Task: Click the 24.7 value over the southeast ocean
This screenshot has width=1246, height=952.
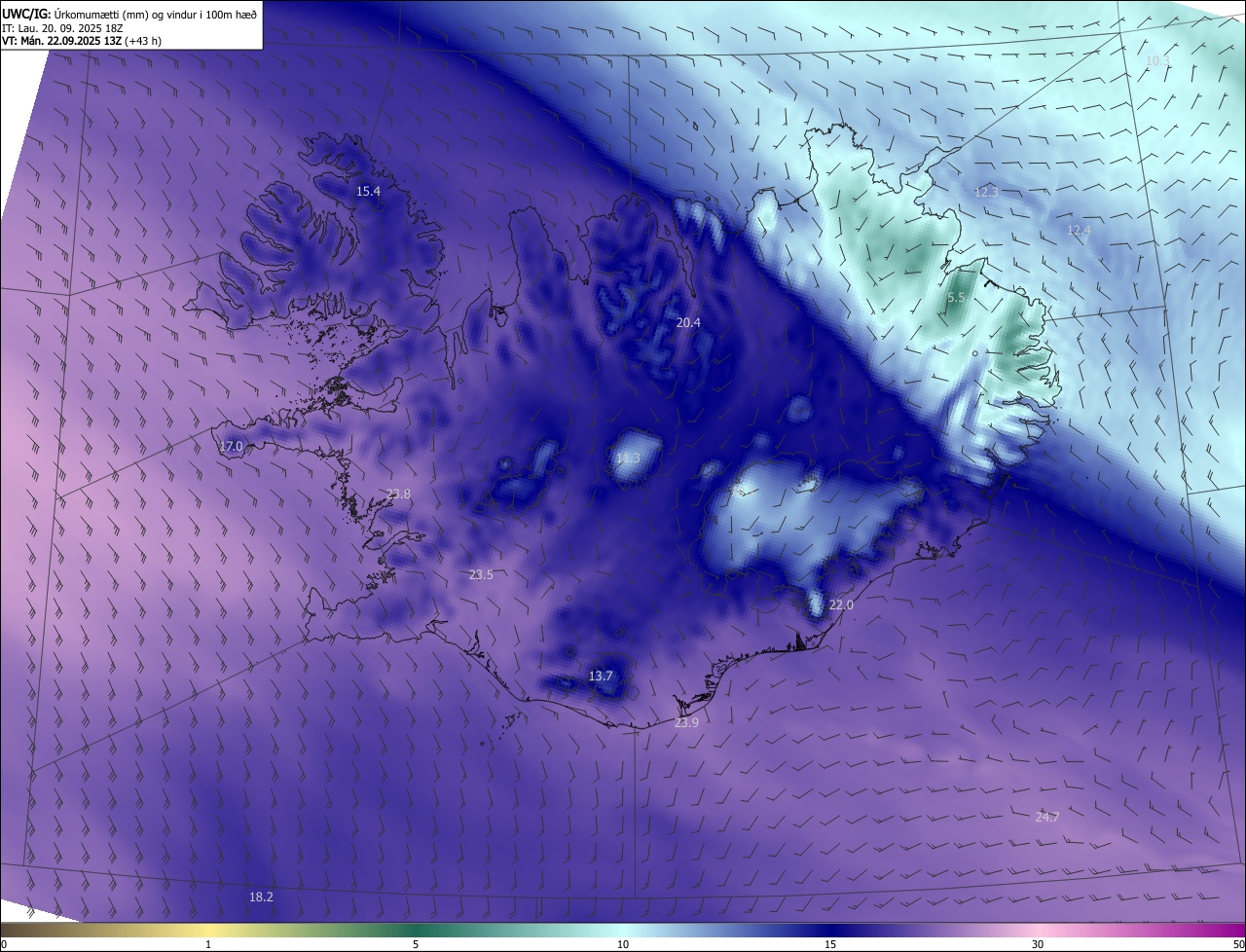Action: tap(1046, 817)
